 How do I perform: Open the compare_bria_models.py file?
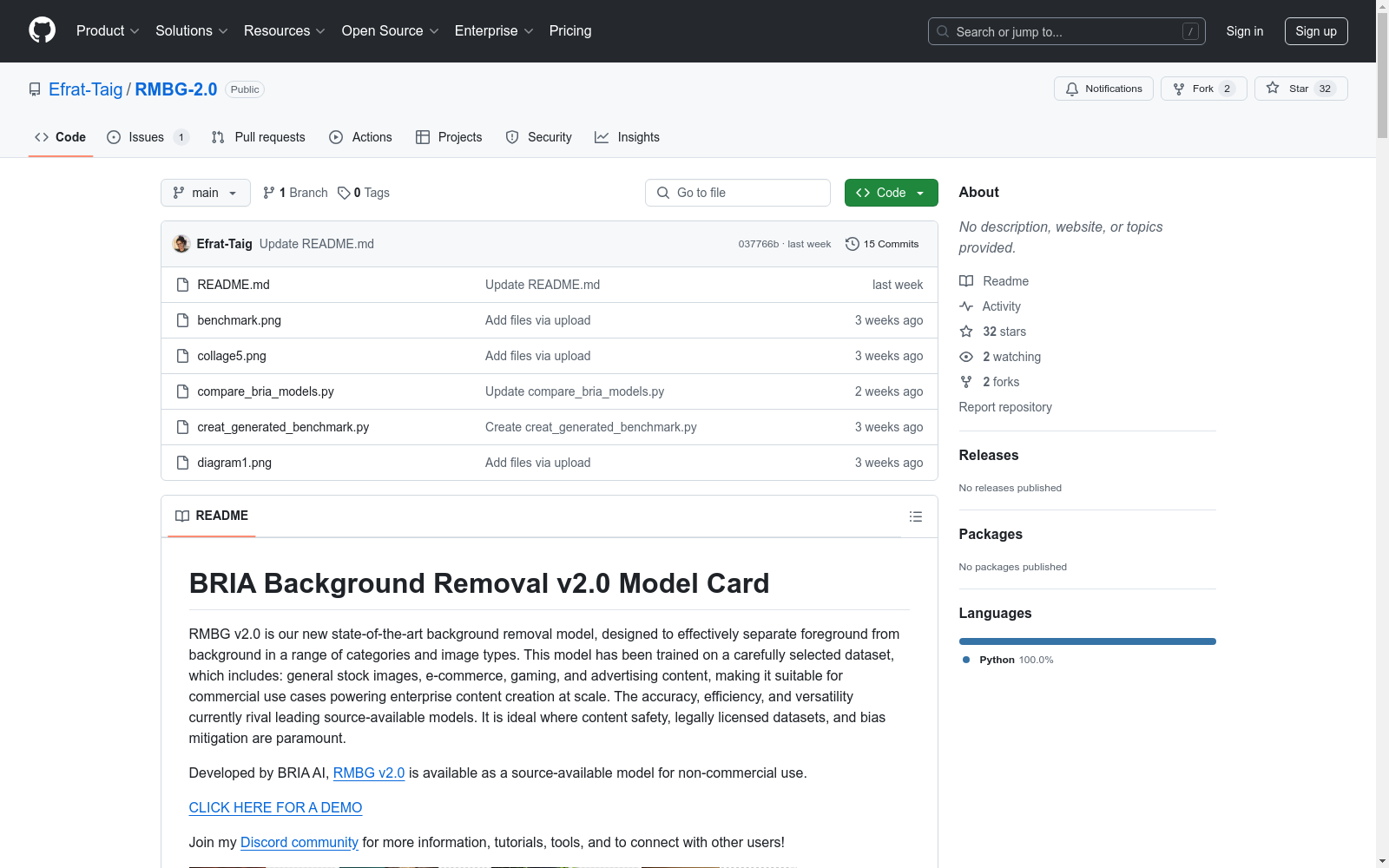(x=266, y=391)
